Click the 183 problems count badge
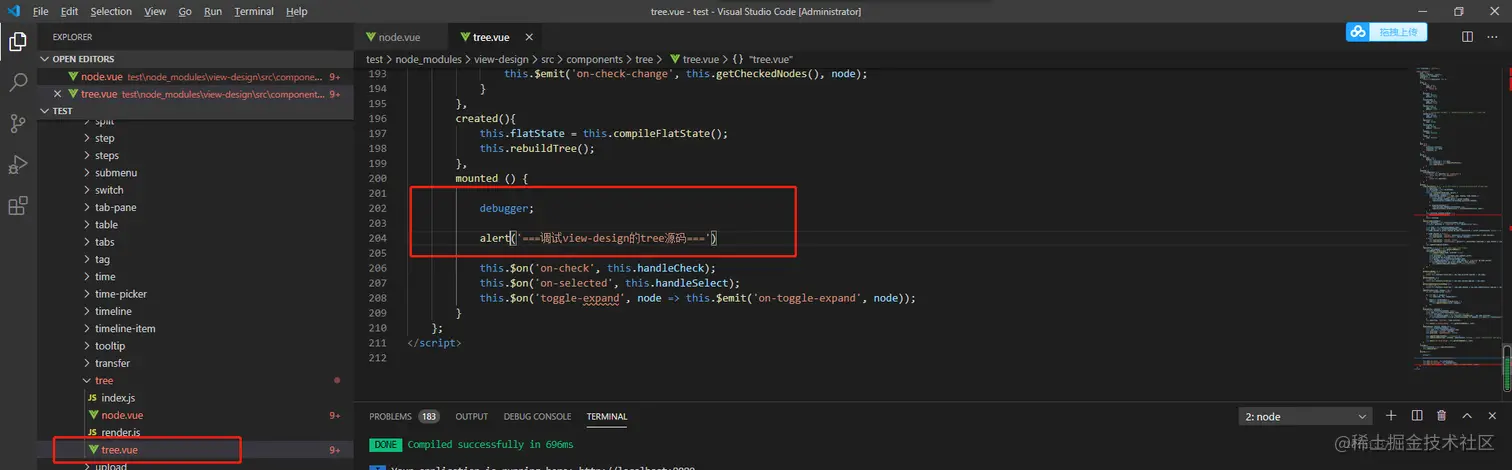The image size is (1512, 470). tap(429, 416)
